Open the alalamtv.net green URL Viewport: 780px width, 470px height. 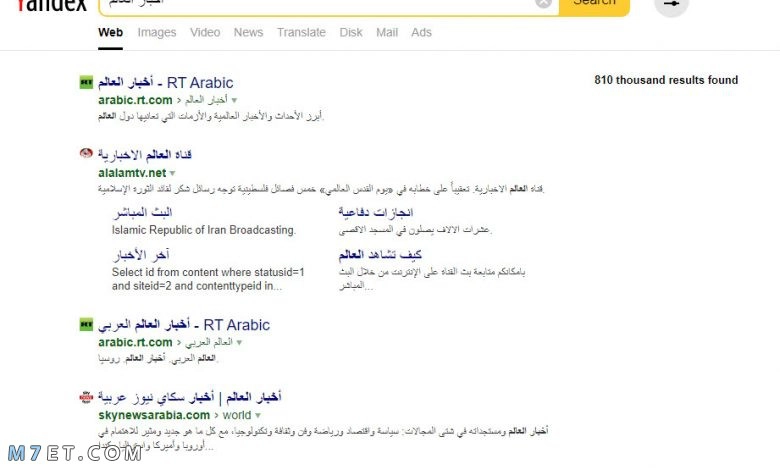tap(132, 173)
